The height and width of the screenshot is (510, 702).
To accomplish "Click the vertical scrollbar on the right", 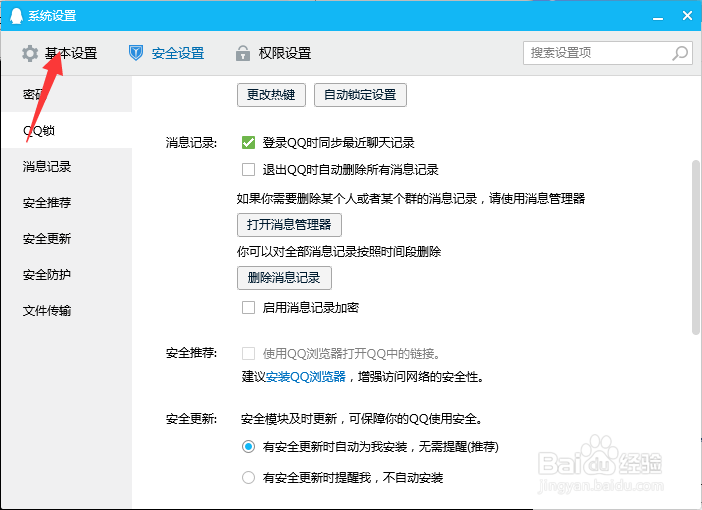I will (x=696, y=247).
